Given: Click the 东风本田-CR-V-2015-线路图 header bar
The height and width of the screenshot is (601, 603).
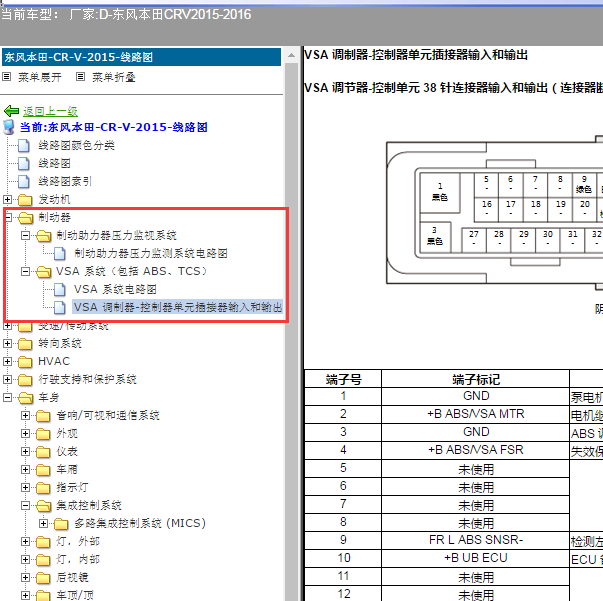Looking at the screenshot, I should 141,57.
